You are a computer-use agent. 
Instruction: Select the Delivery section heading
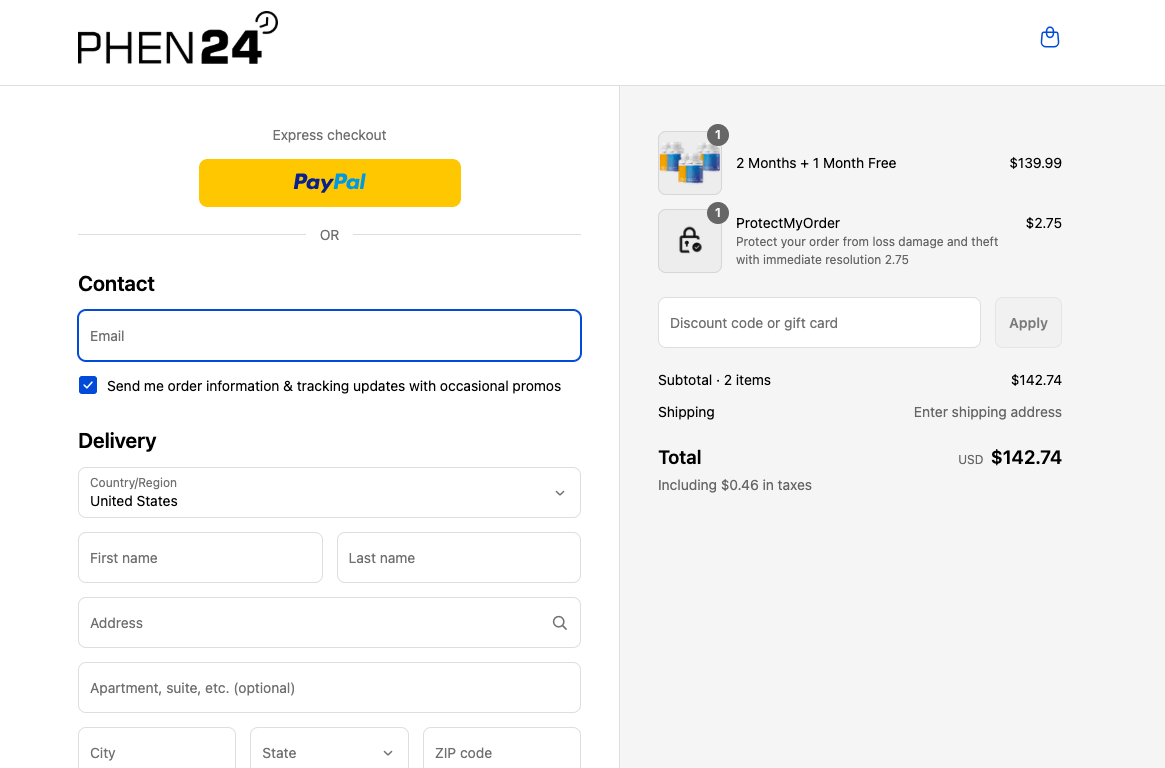[x=117, y=441]
